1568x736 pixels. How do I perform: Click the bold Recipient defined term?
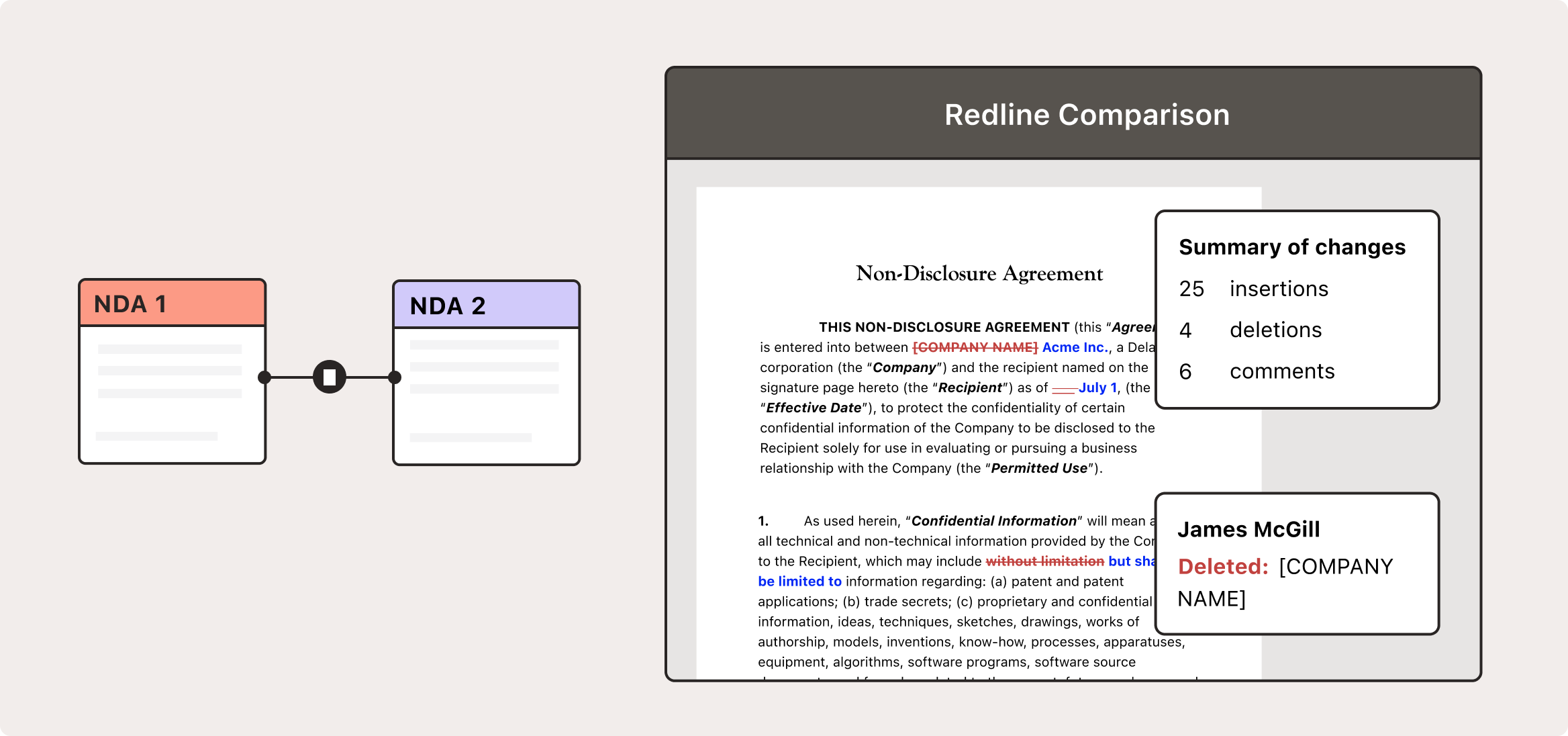970,387
